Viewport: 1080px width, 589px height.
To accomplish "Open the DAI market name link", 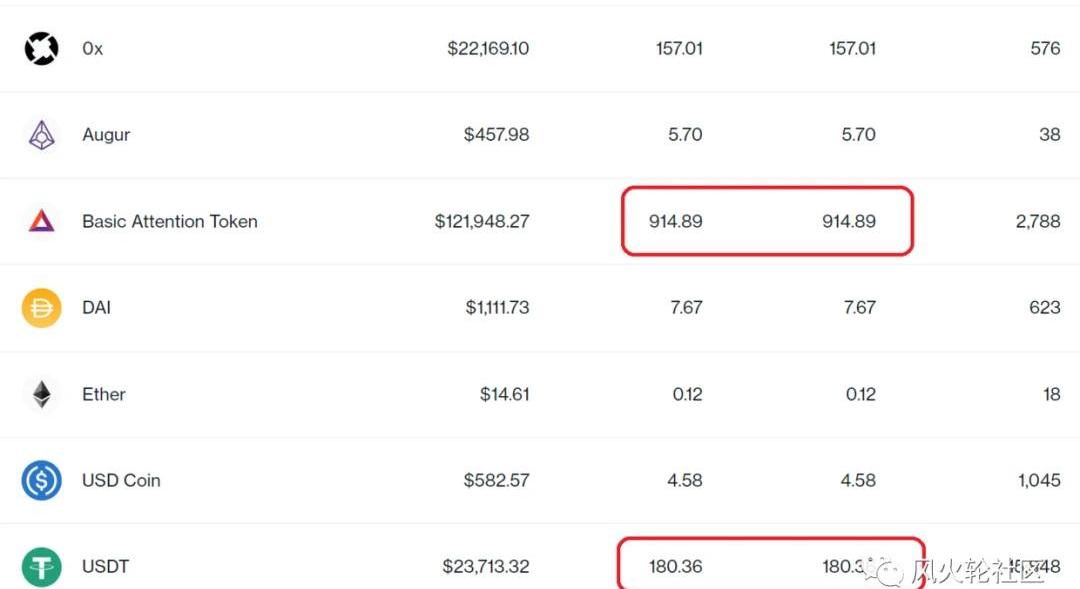I will point(96,308).
